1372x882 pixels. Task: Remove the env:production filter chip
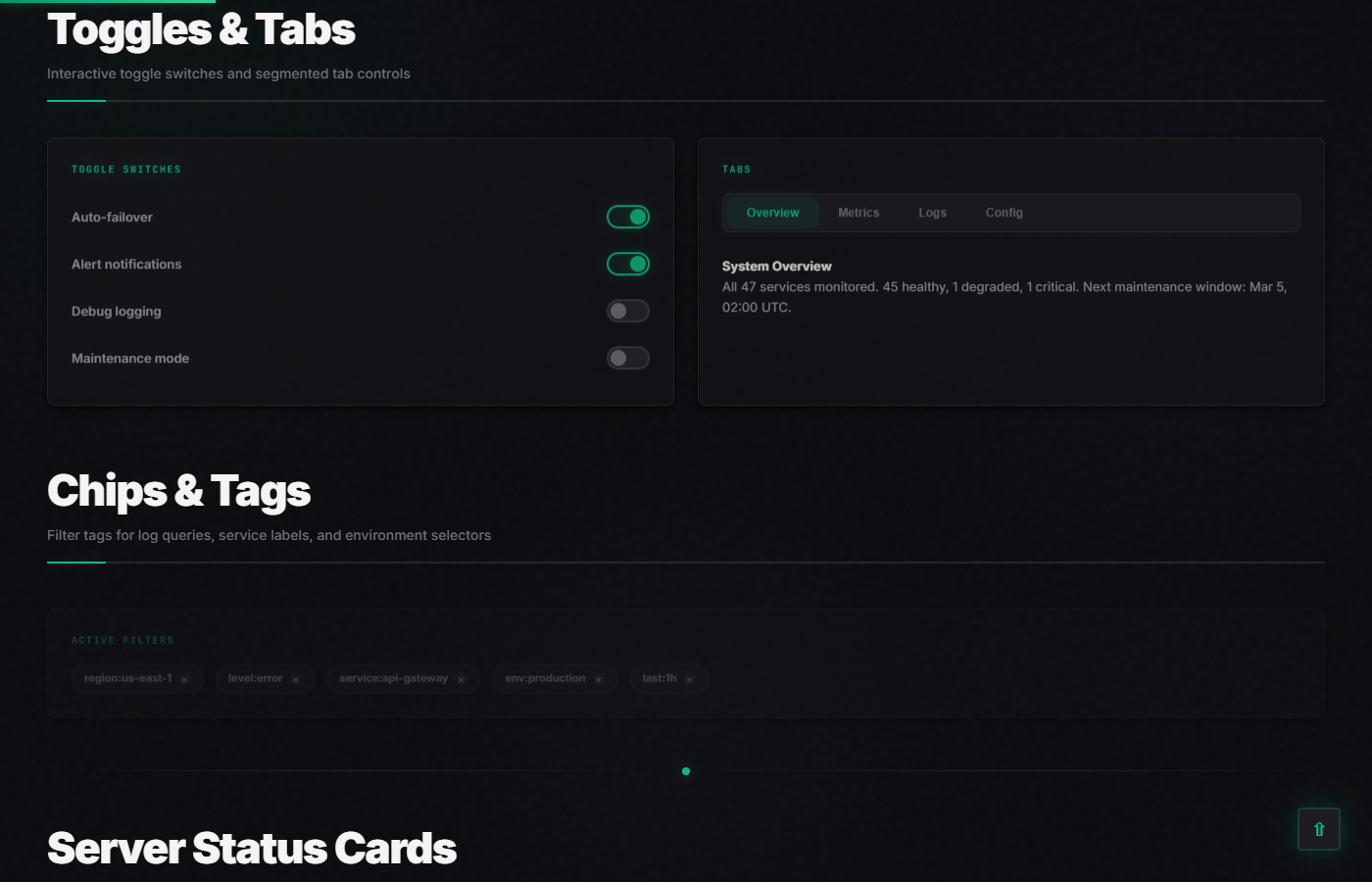[x=599, y=679]
